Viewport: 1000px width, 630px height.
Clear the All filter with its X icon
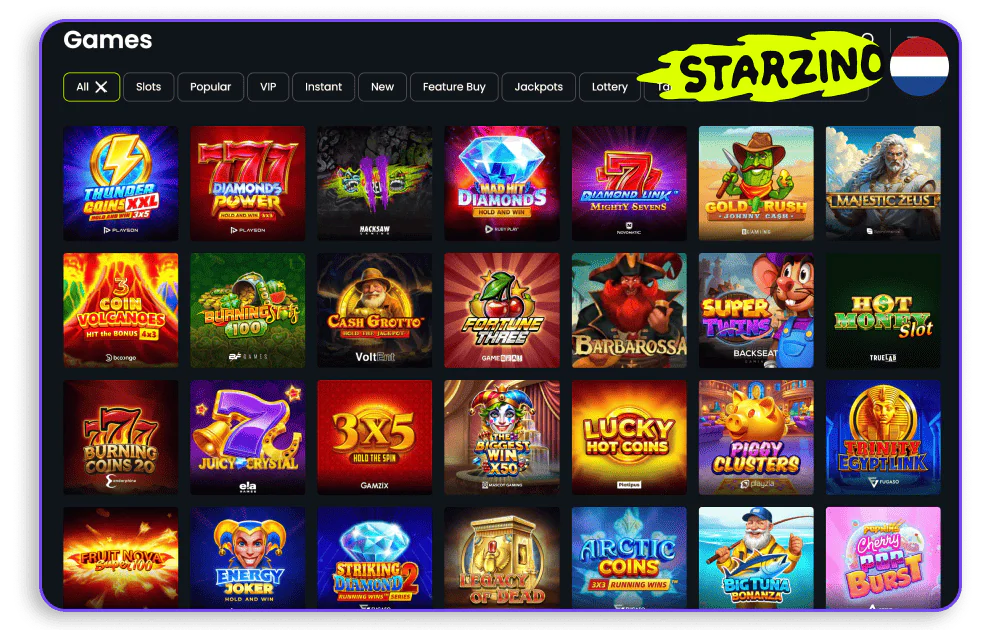[101, 87]
